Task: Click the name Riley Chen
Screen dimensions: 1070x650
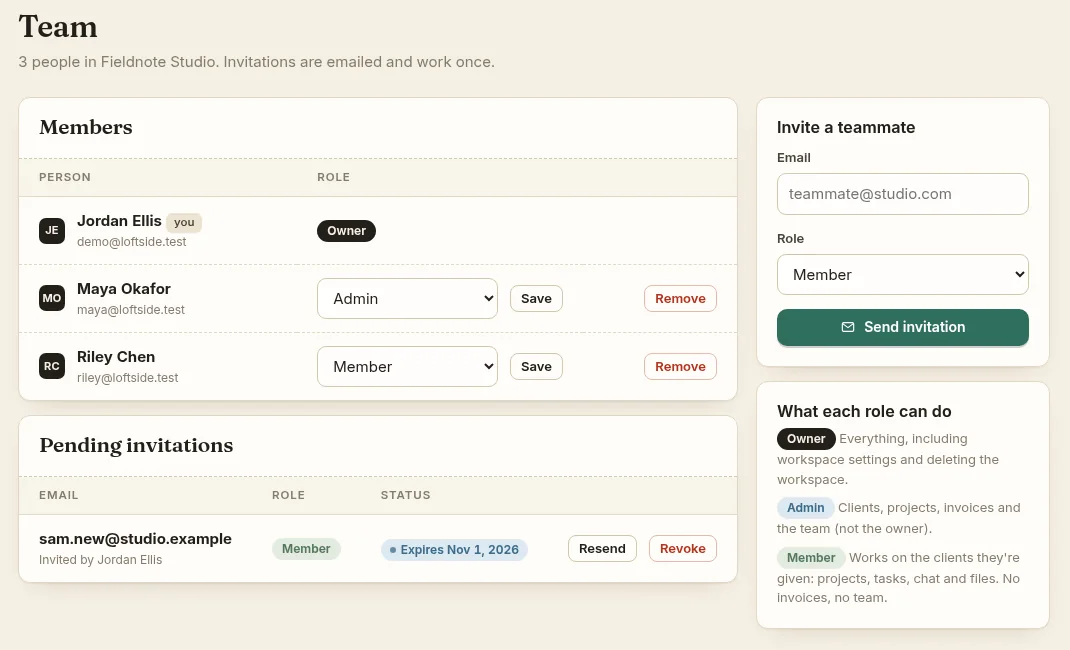Action: coord(116,357)
